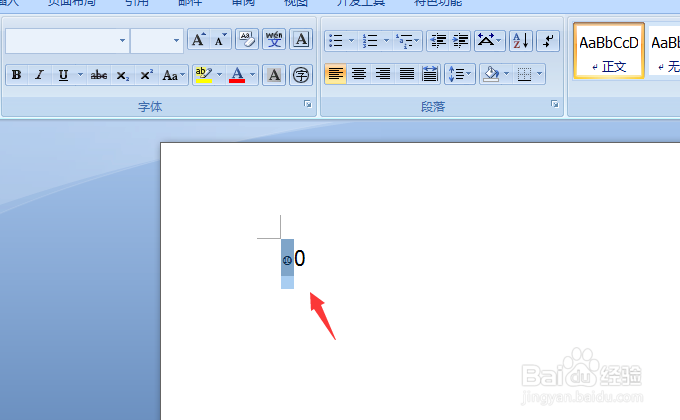Screen dimensions: 680x420
Task: Open borders dropdown arrow
Action: click(540, 74)
